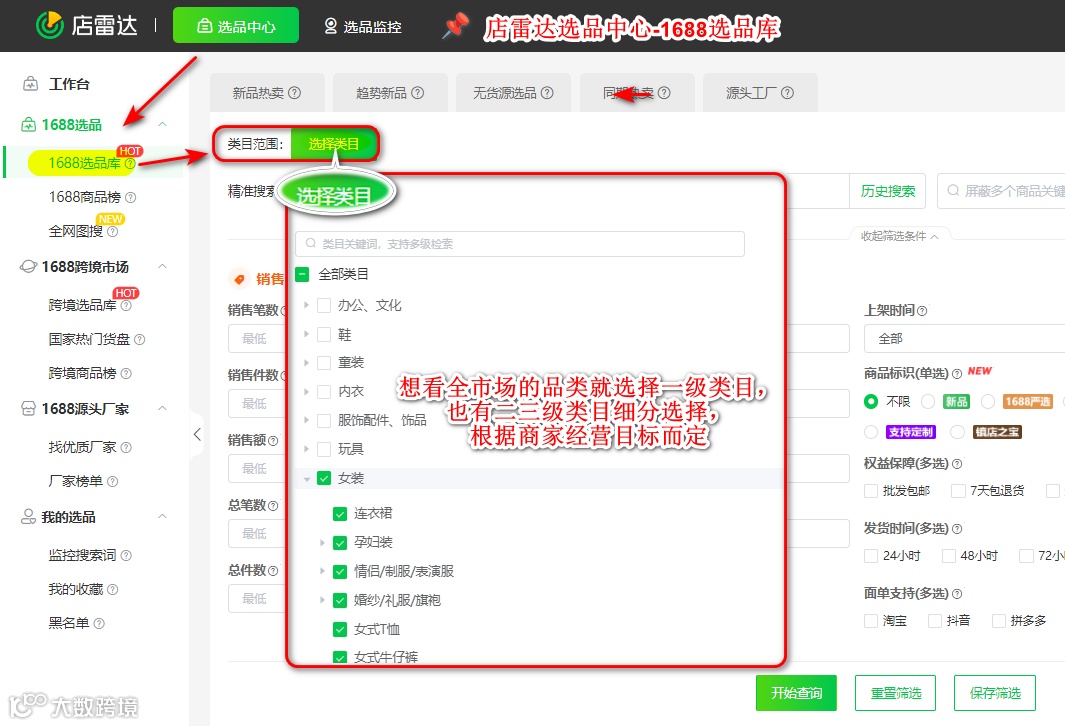Open the 趋势新品 tab
1065x726 pixels.
point(390,93)
